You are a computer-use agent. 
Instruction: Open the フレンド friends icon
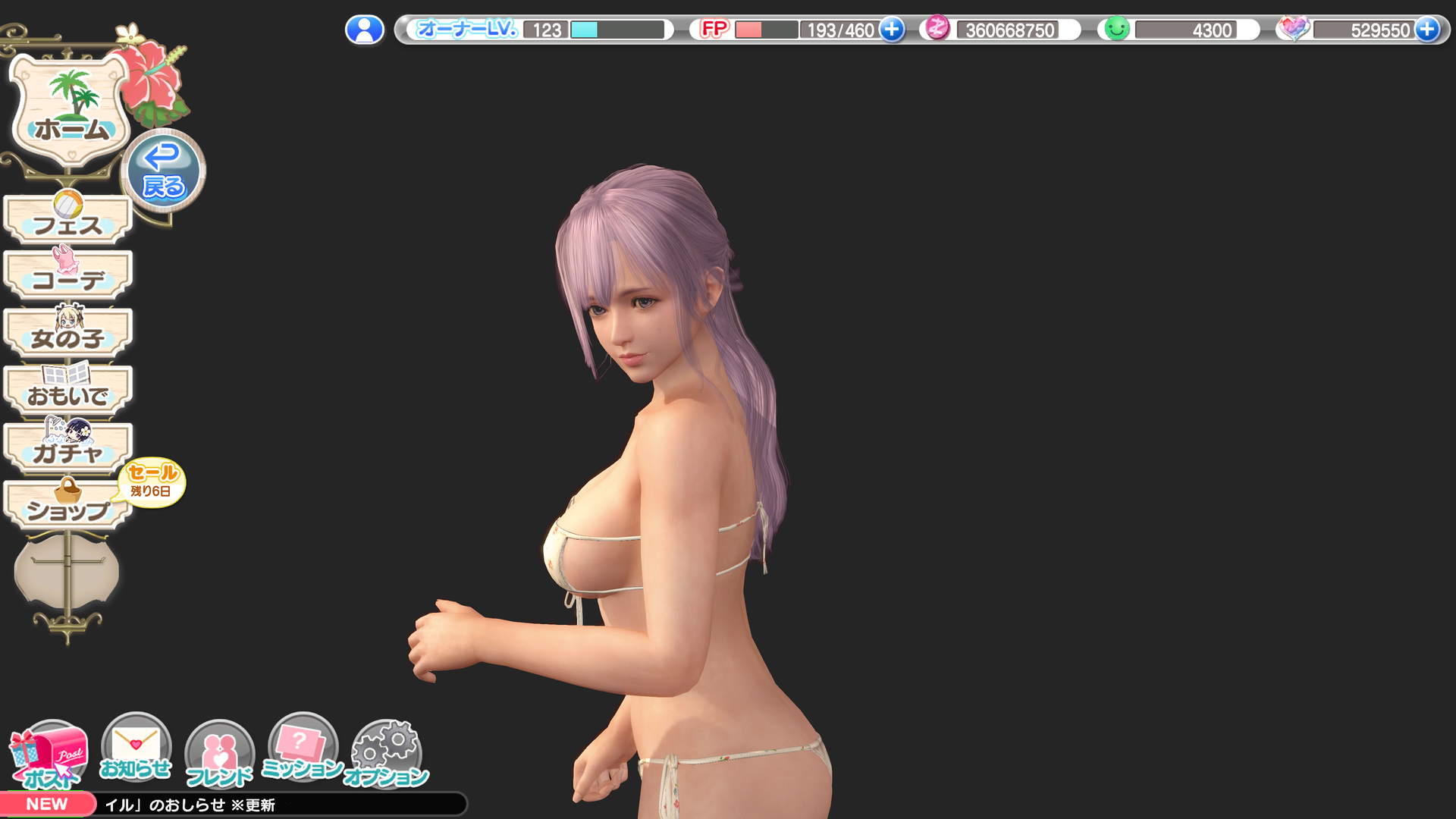click(x=219, y=755)
